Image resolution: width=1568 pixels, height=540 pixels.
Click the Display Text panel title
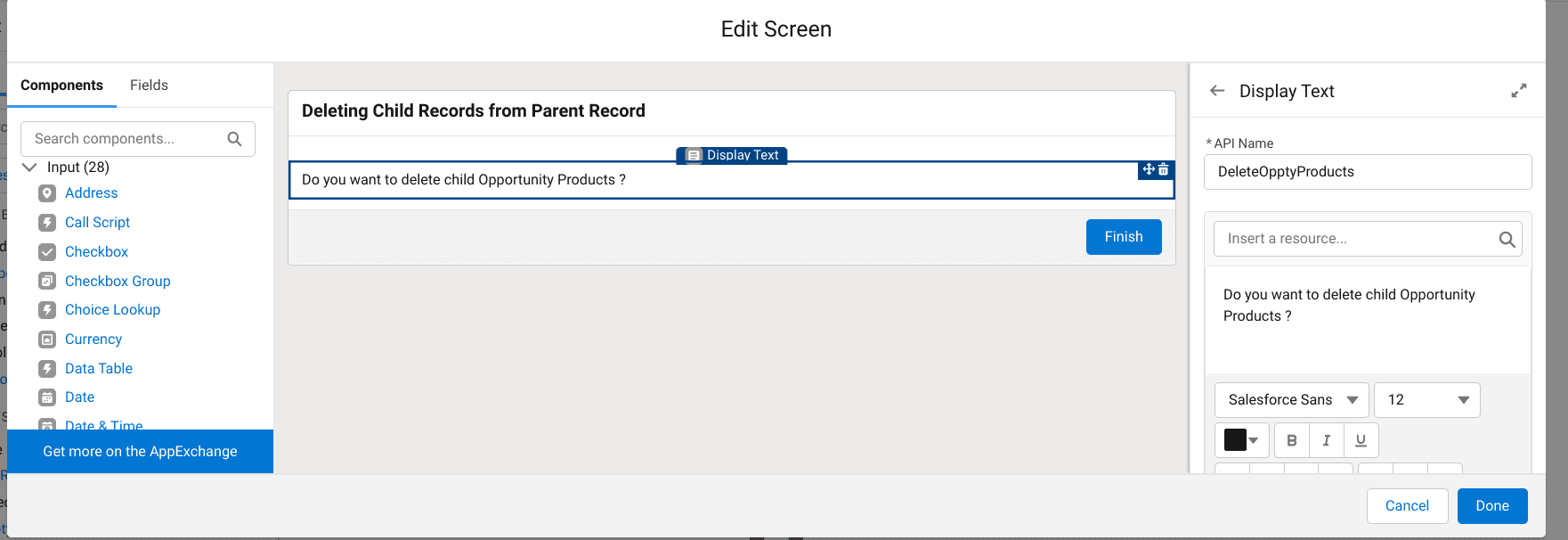click(x=1287, y=91)
